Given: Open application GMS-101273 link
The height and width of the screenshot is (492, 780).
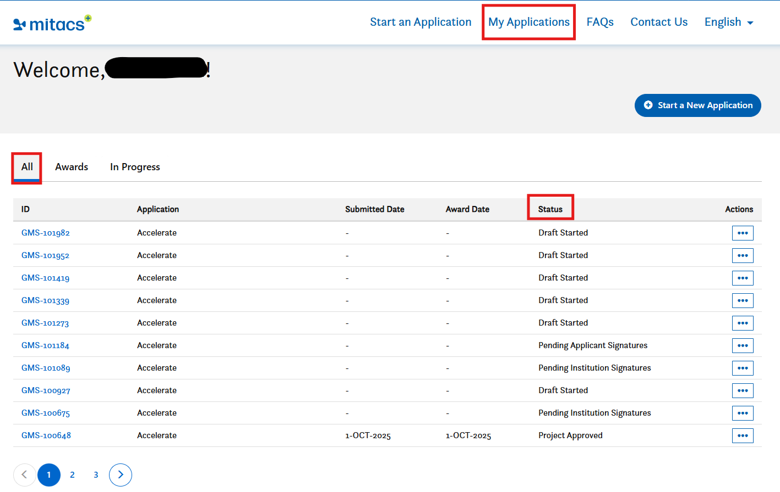Looking at the screenshot, I should pos(45,323).
